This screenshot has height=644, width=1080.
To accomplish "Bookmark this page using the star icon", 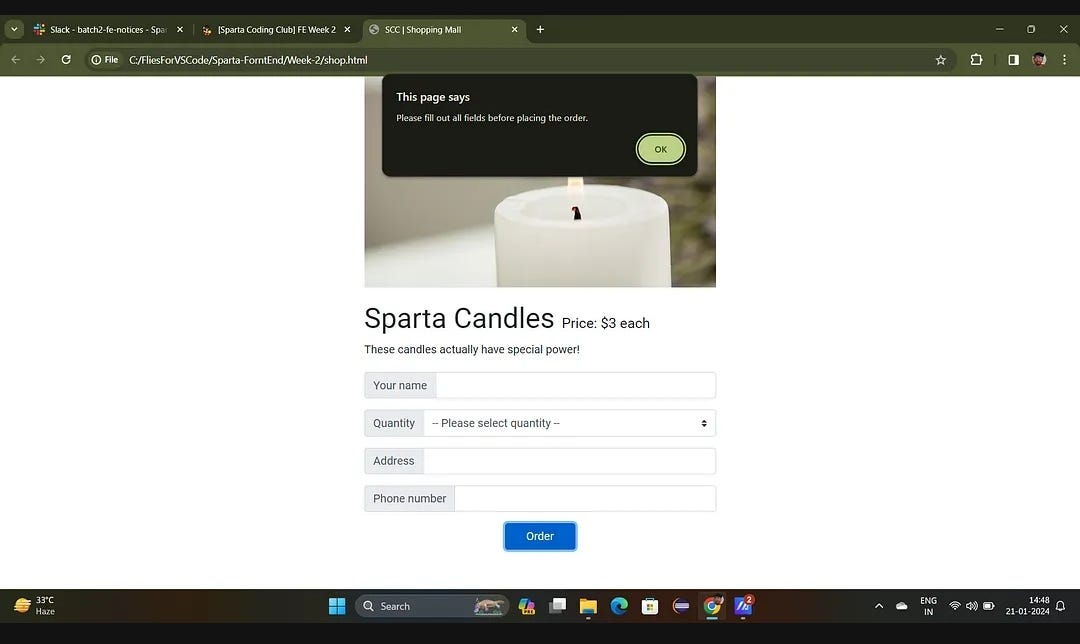I will [940, 60].
